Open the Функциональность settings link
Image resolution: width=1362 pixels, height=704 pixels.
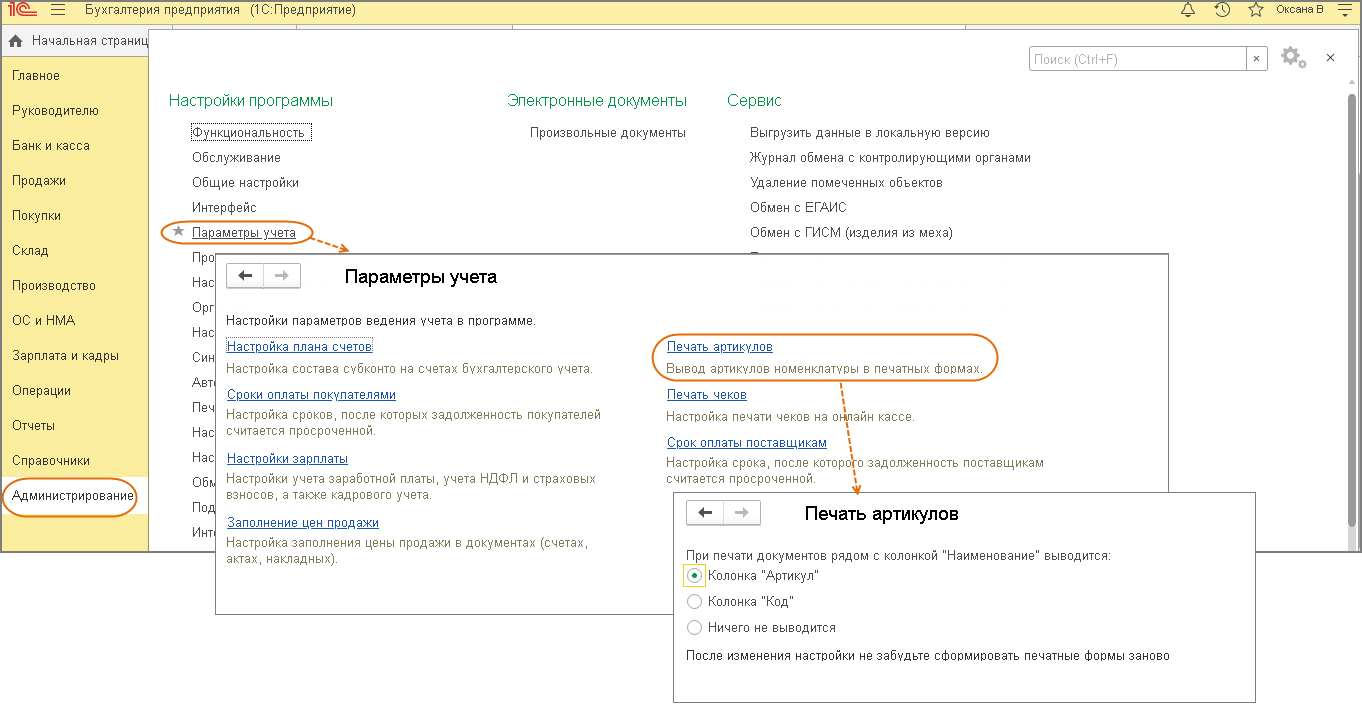pos(248,132)
